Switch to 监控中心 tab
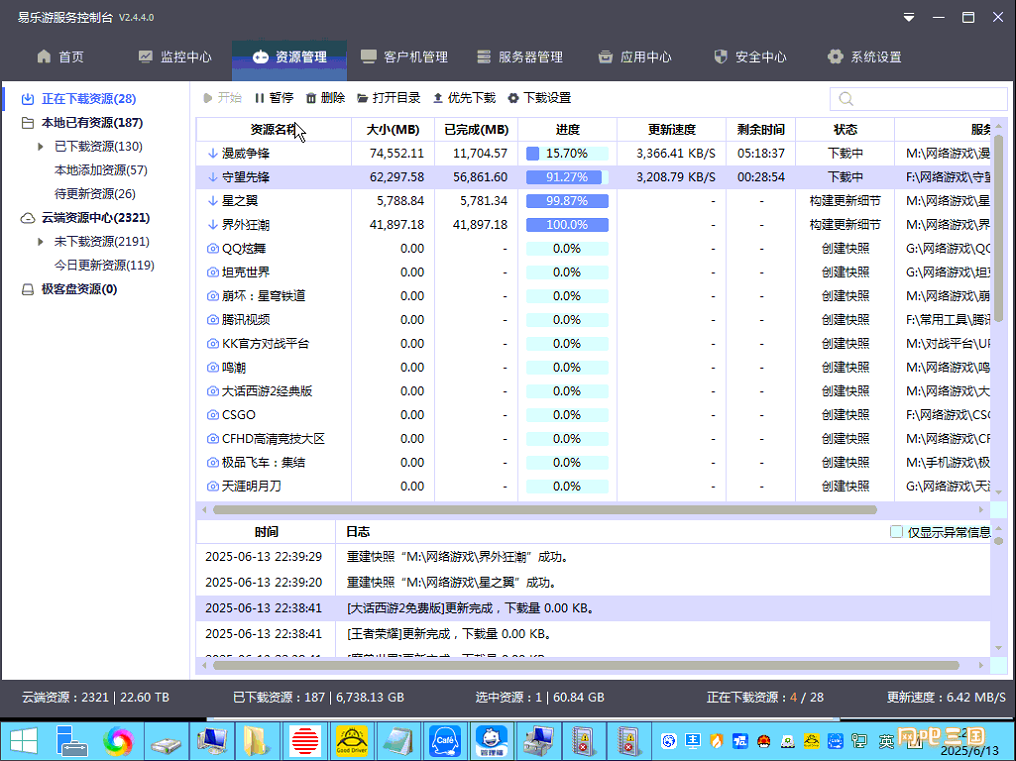This screenshot has height=761, width=1016. click(x=175, y=57)
